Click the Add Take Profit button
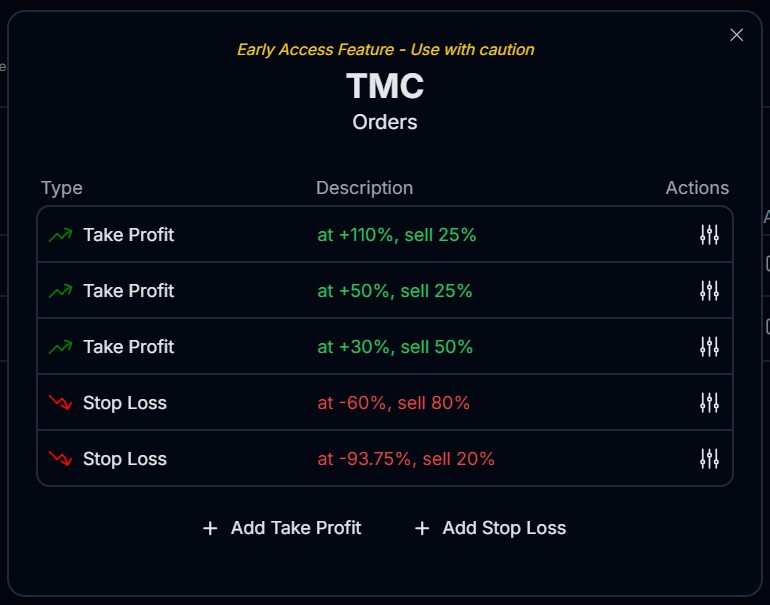 [x=282, y=528]
